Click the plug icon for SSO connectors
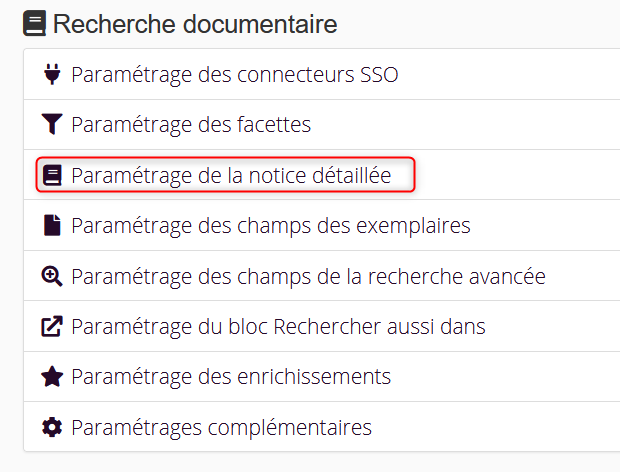Image resolution: width=620 pixels, height=472 pixels. pyautogui.click(x=52, y=75)
